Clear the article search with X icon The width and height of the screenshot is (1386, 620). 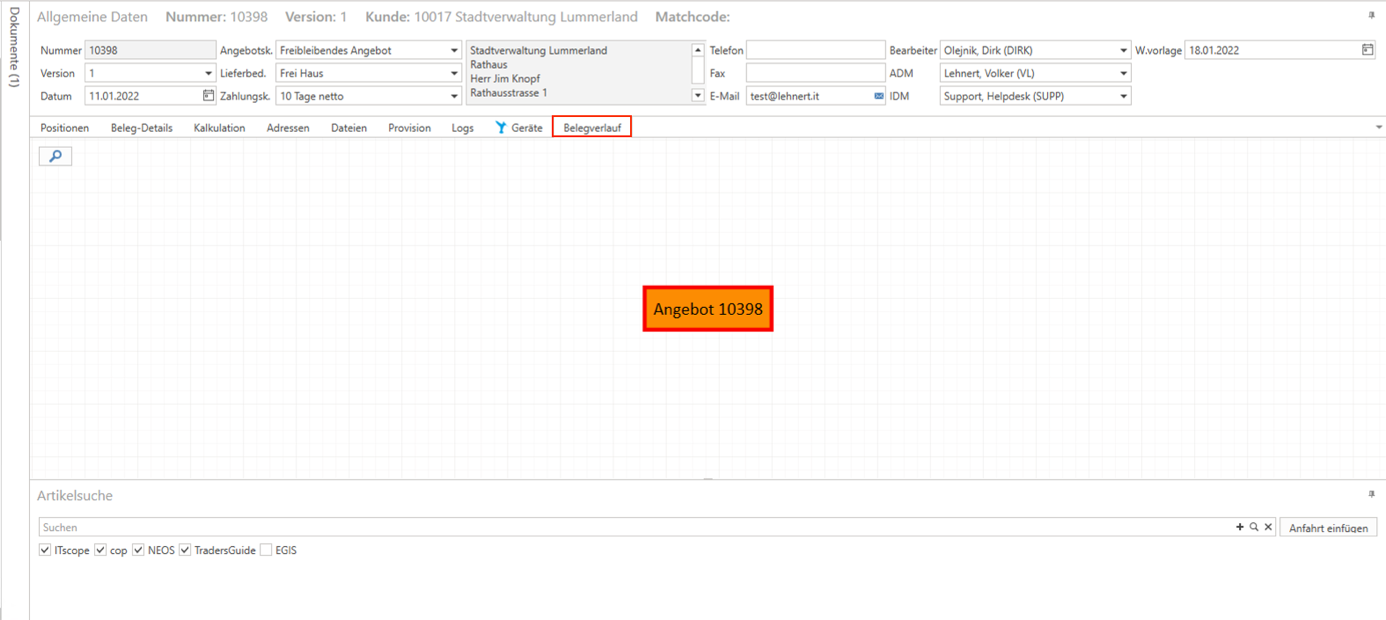coord(1268,527)
